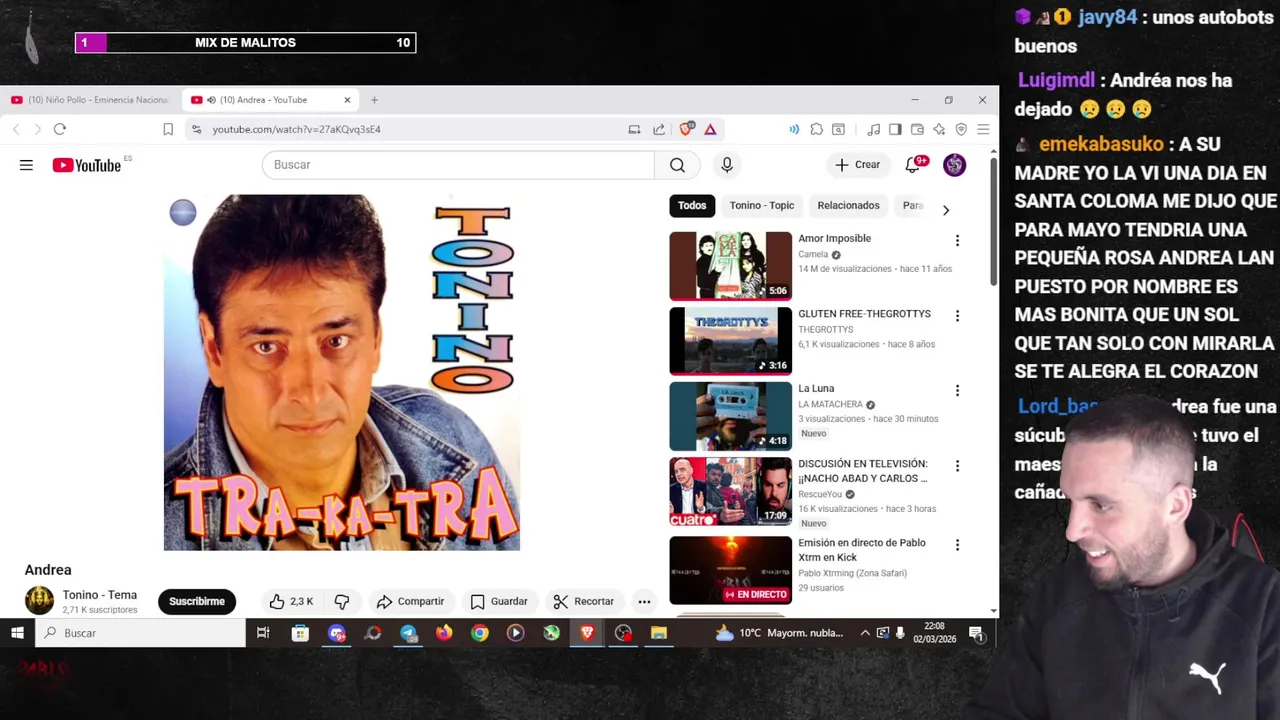Switch to the Niño Pollo browser tab
The width and height of the screenshot is (1280, 720).
tap(91, 100)
